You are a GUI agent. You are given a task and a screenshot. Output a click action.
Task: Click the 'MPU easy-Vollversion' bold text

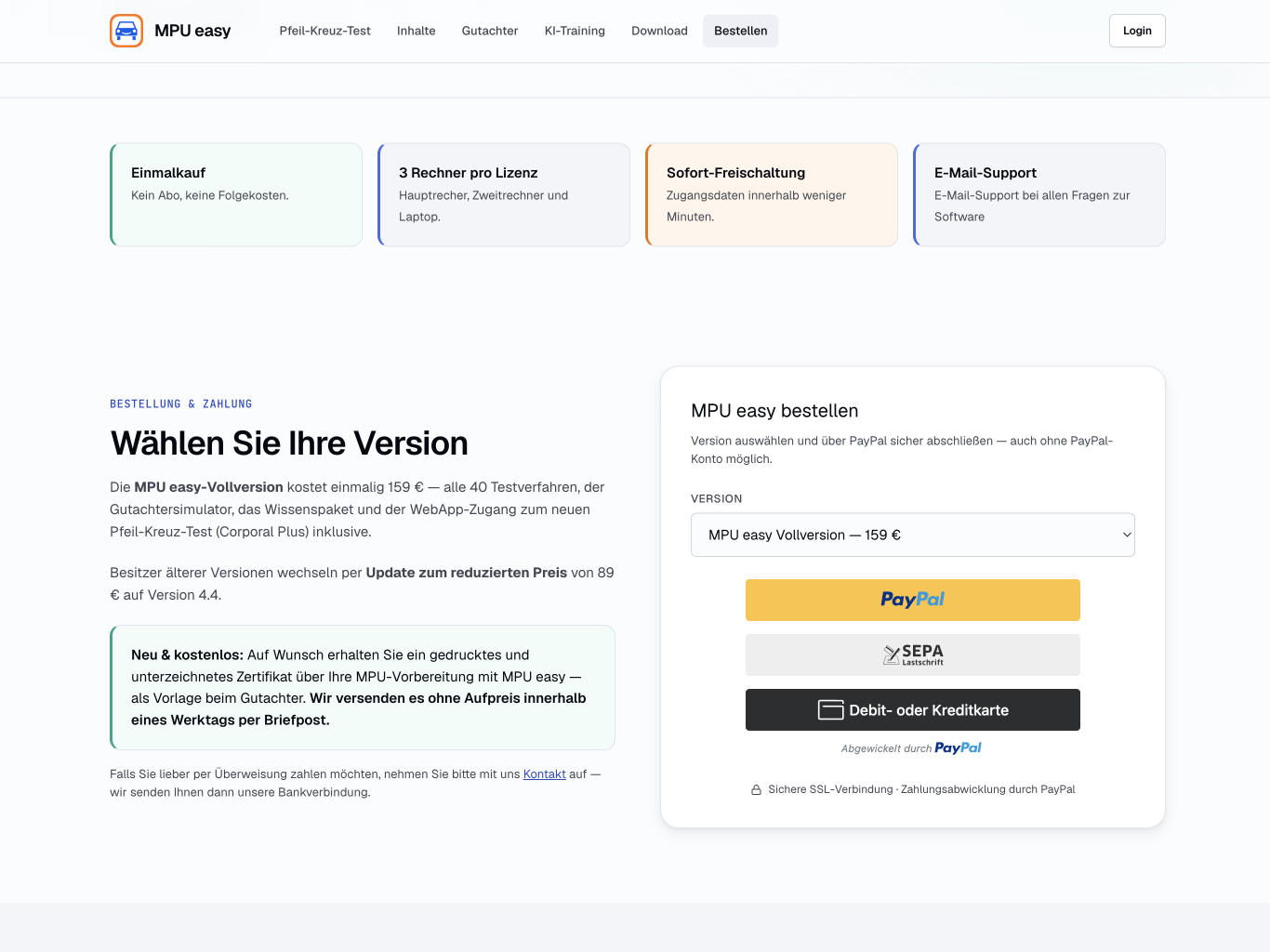pos(208,487)
